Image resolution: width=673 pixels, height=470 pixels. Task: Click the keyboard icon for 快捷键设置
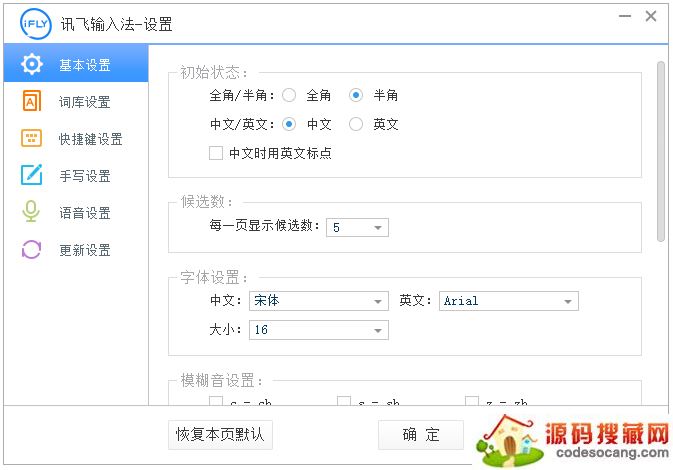click(32, 138)
